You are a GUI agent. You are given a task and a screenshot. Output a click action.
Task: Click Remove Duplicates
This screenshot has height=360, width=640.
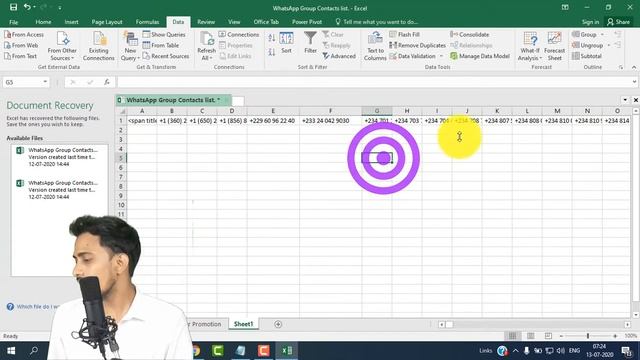418,45
